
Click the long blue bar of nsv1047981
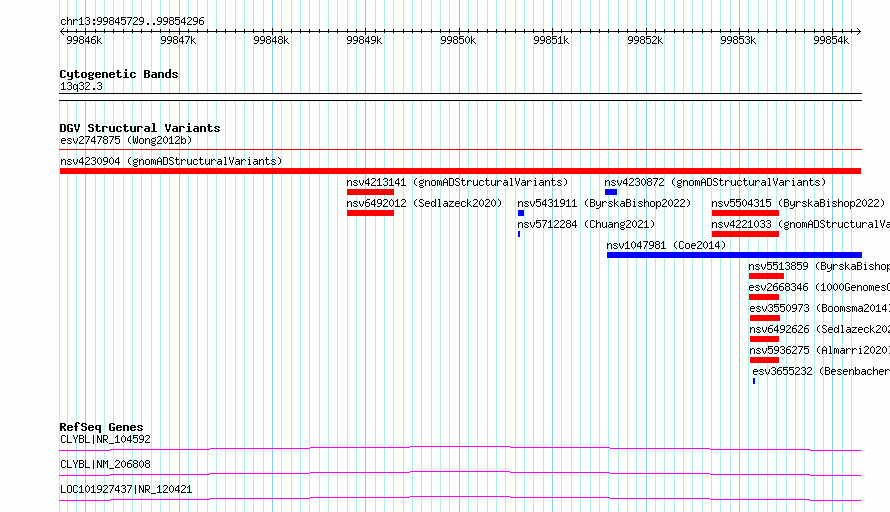point(734,255)
